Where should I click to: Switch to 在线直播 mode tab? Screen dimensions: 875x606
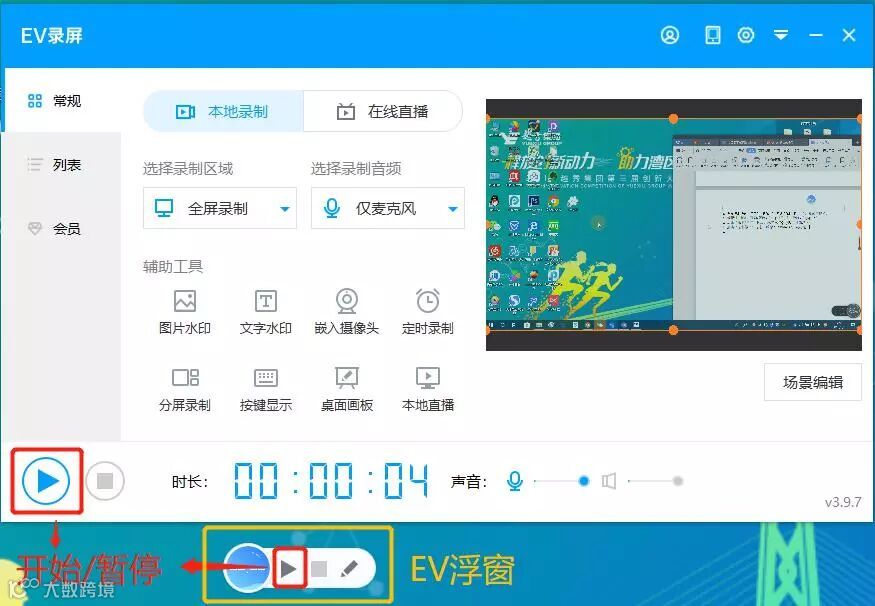[x=383, y=112]
